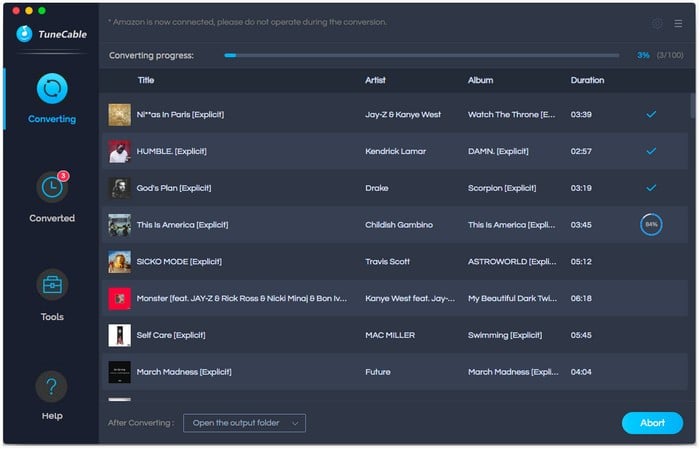Click artist Drake

click(x=376, y=188)
